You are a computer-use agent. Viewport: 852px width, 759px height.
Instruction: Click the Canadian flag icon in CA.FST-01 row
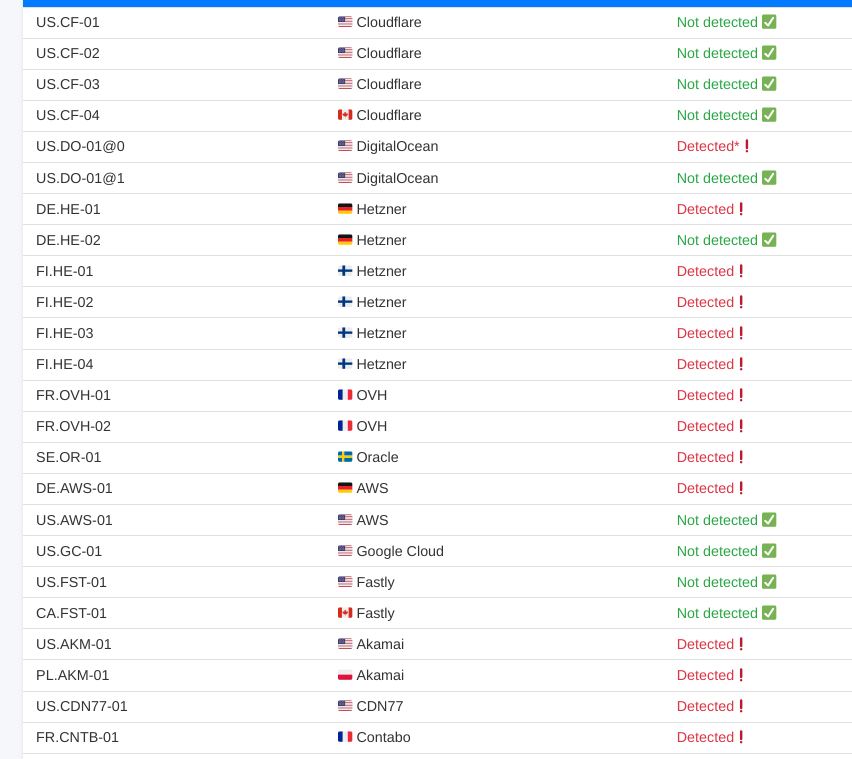click(x=345, y=613)
